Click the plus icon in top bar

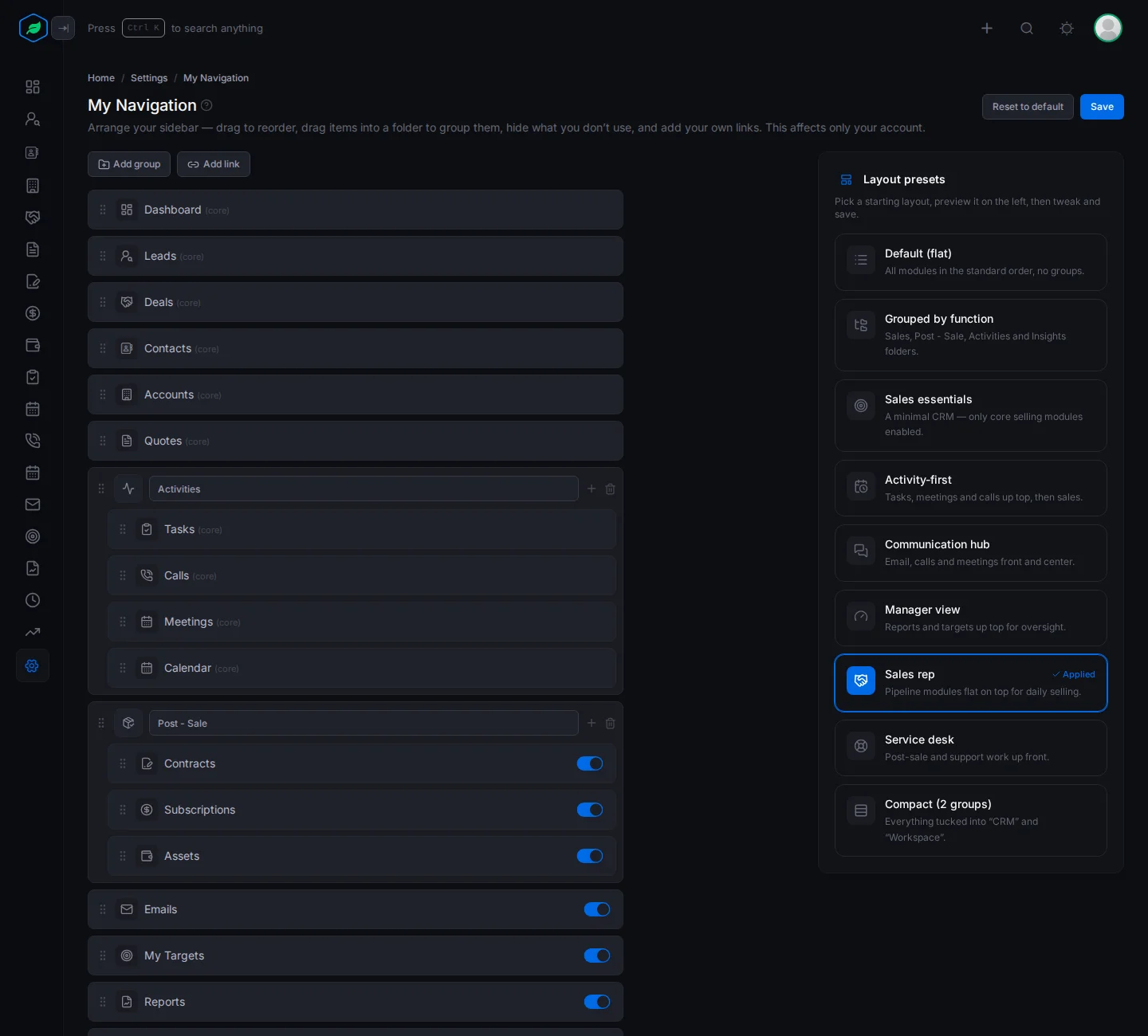(x=987, y=28)
